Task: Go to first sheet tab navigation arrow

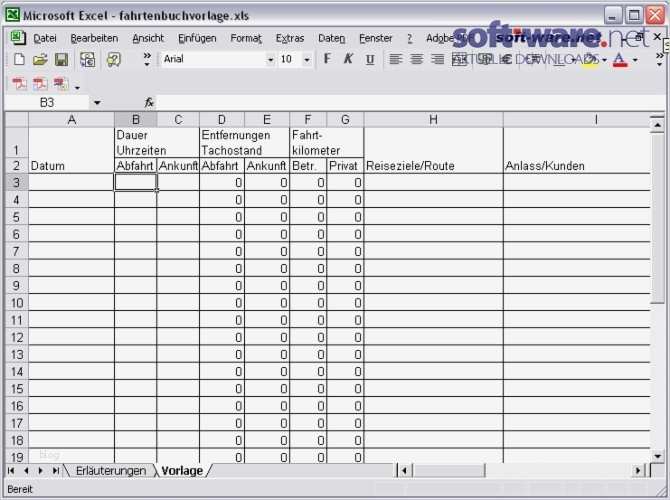Action: [12, 471]
